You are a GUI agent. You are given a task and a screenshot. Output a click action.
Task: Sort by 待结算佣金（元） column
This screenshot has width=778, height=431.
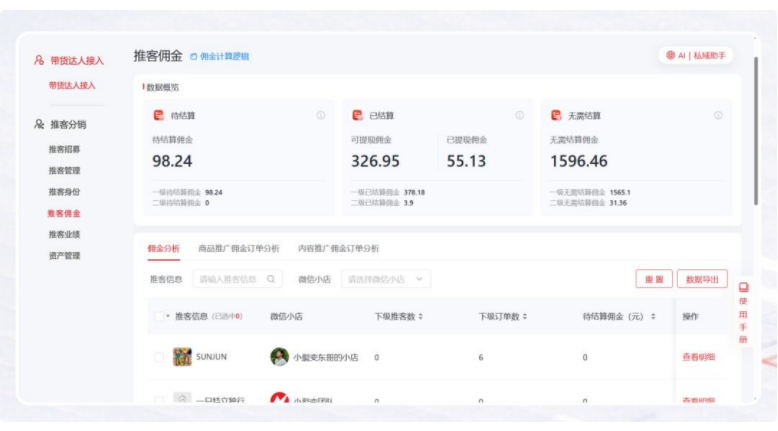coord(653,316)
